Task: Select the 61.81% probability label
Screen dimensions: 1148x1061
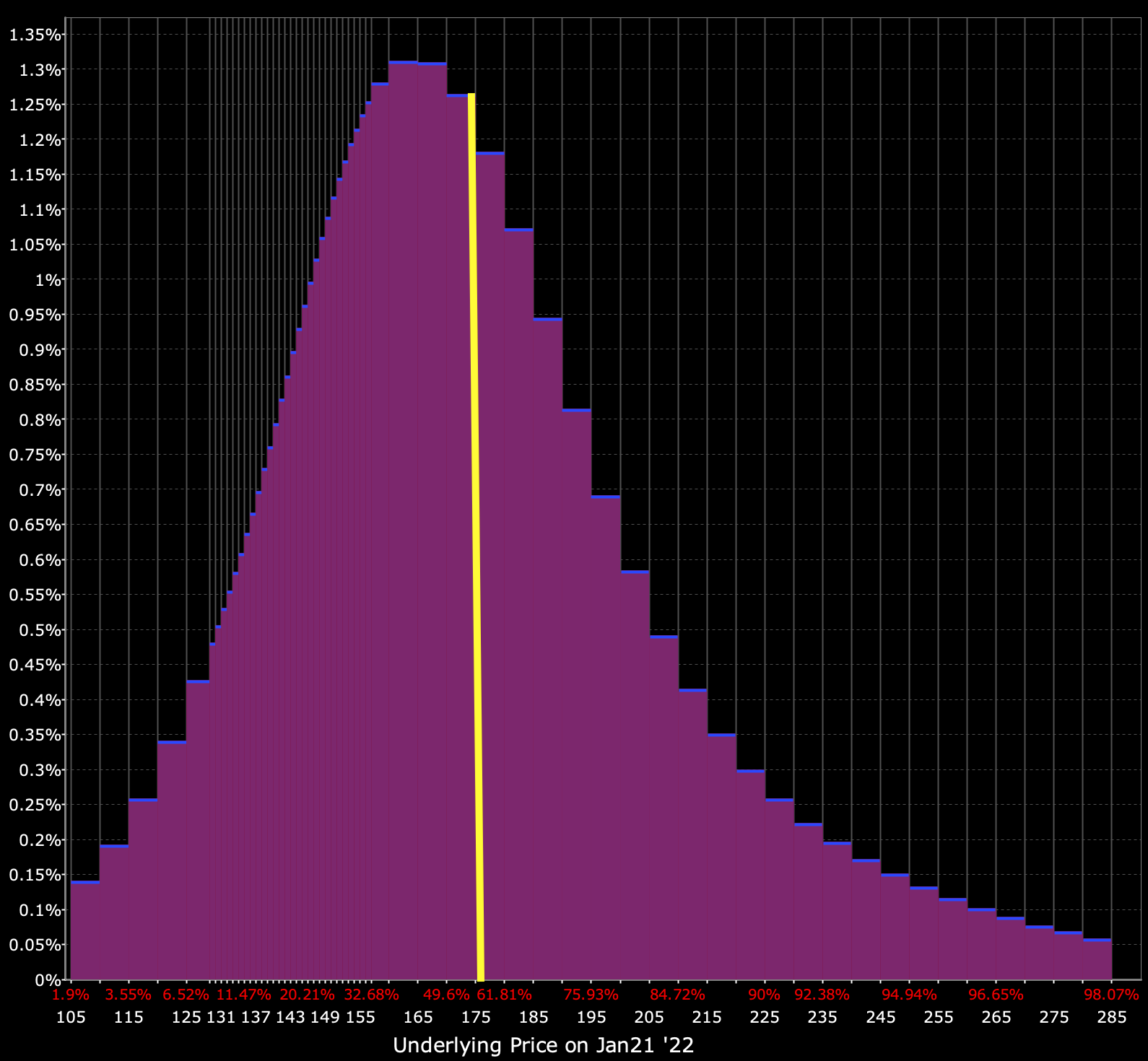Action: pyautogui.click(x=504, y=995)
